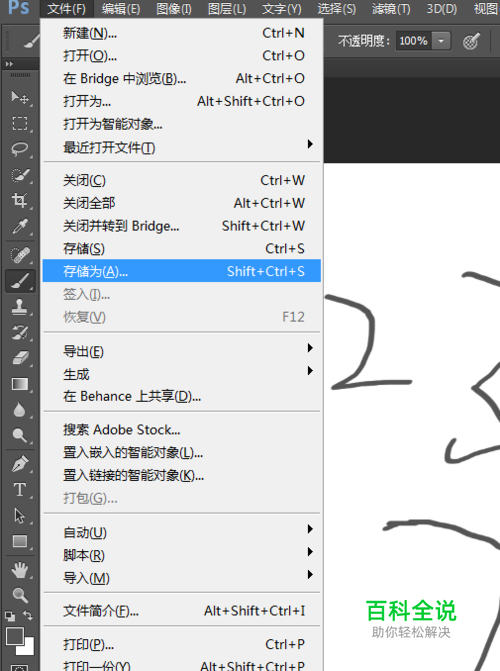Choose 关闭并转到 Bridge entry
Screen dimensions: 500x671
[x=182, y=226]
